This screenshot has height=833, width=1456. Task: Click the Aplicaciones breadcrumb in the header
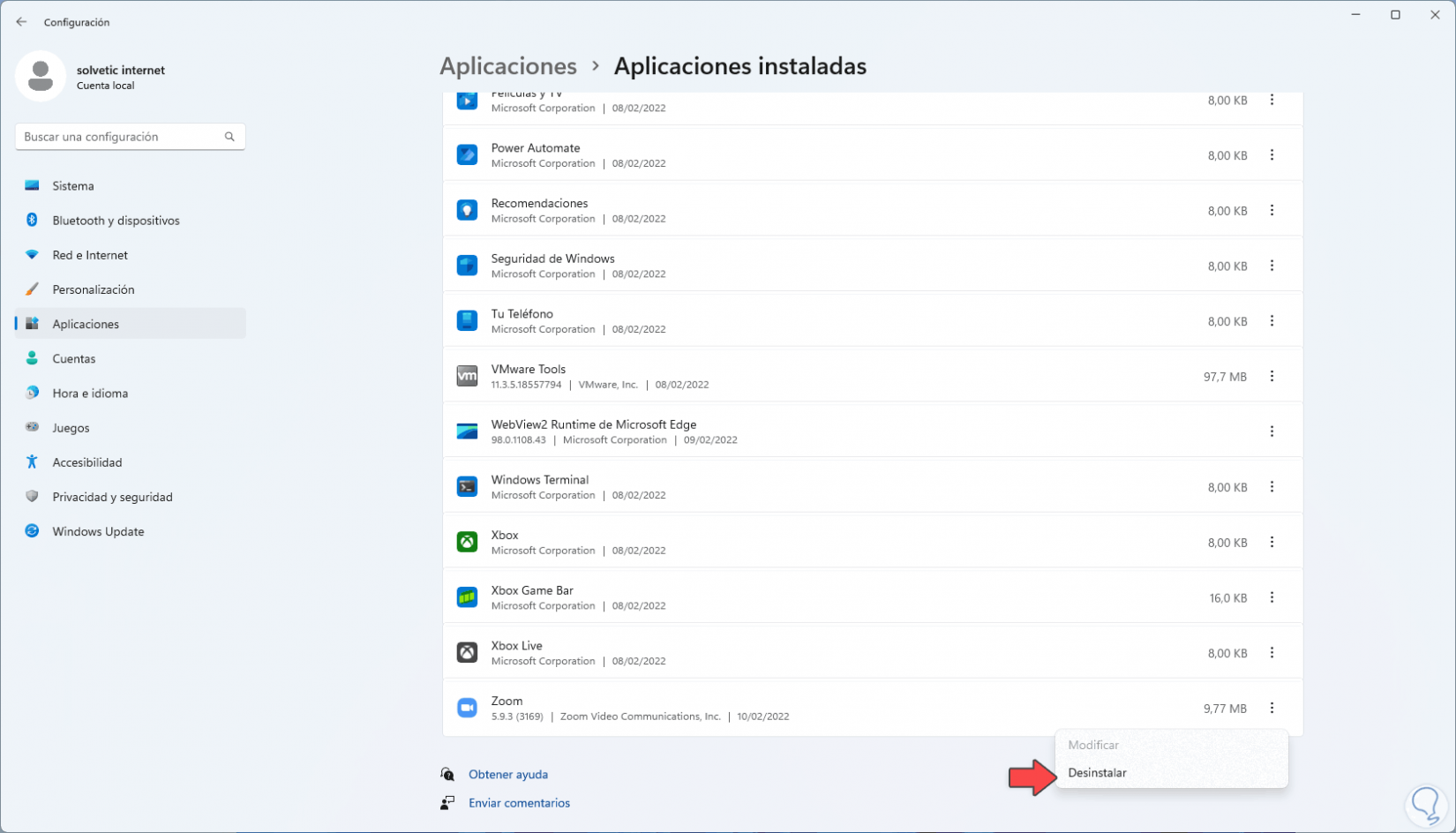508,66
